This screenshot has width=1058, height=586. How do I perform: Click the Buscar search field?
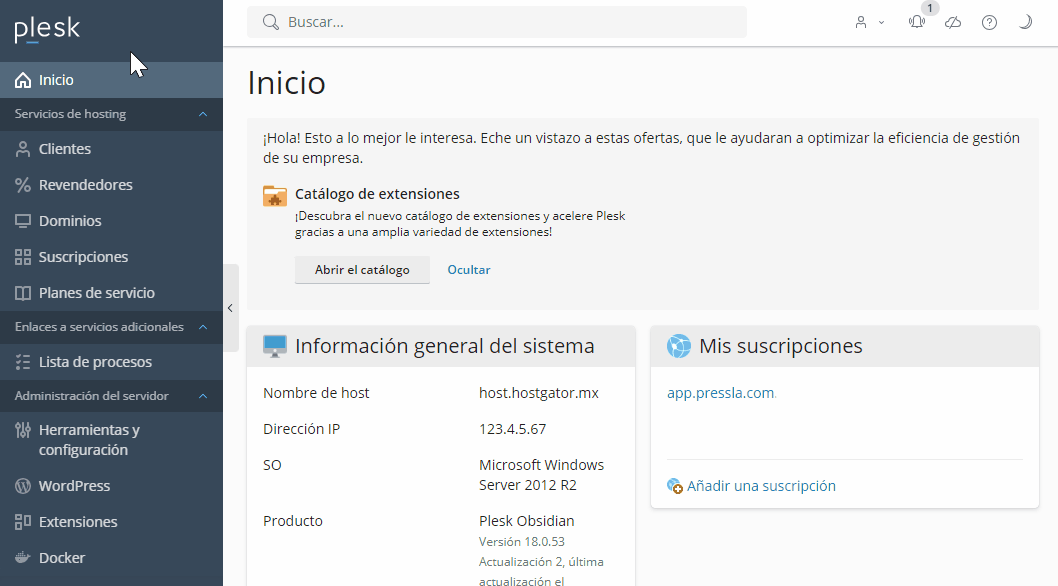click(497, 22)
